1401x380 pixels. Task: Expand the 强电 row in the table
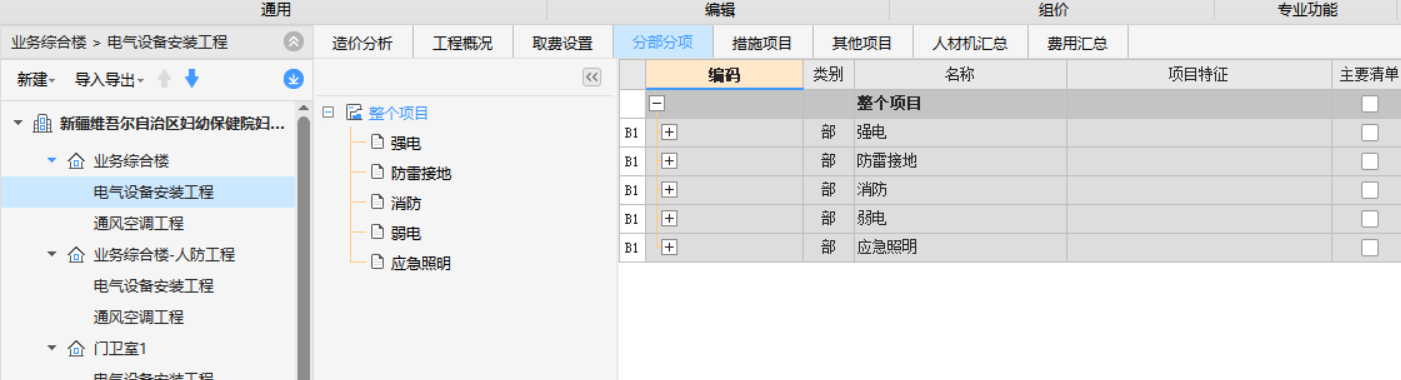click(669, 132)
